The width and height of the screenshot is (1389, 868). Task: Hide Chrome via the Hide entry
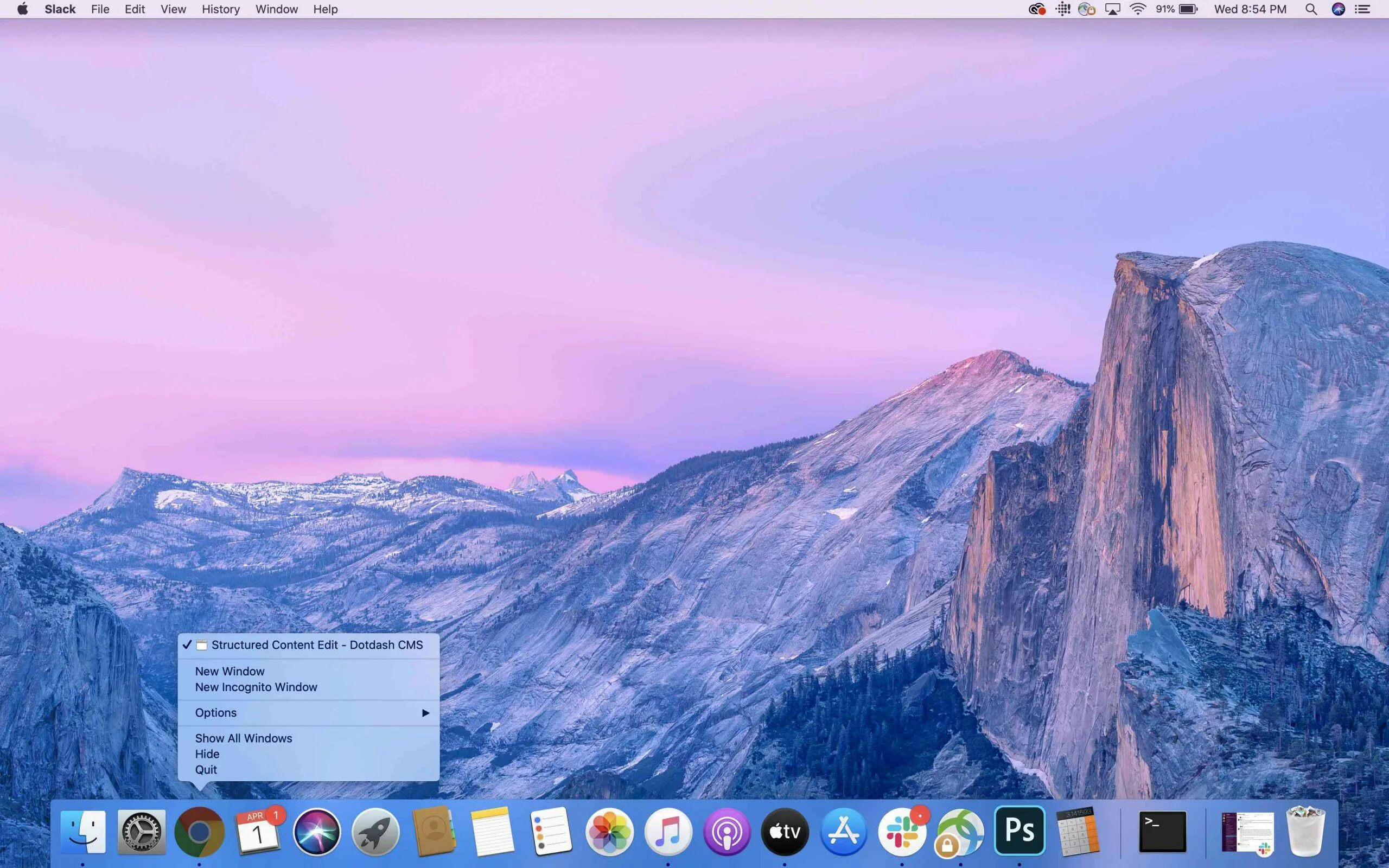(x=207, y=754)
